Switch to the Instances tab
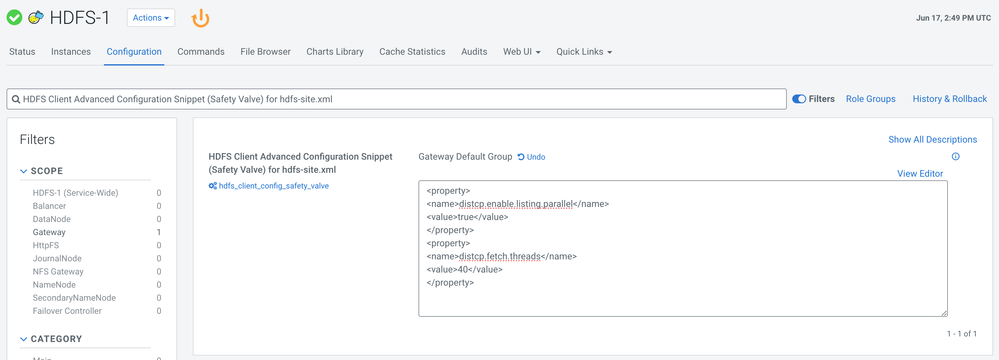The image size is (999, 360). (71, 52)
